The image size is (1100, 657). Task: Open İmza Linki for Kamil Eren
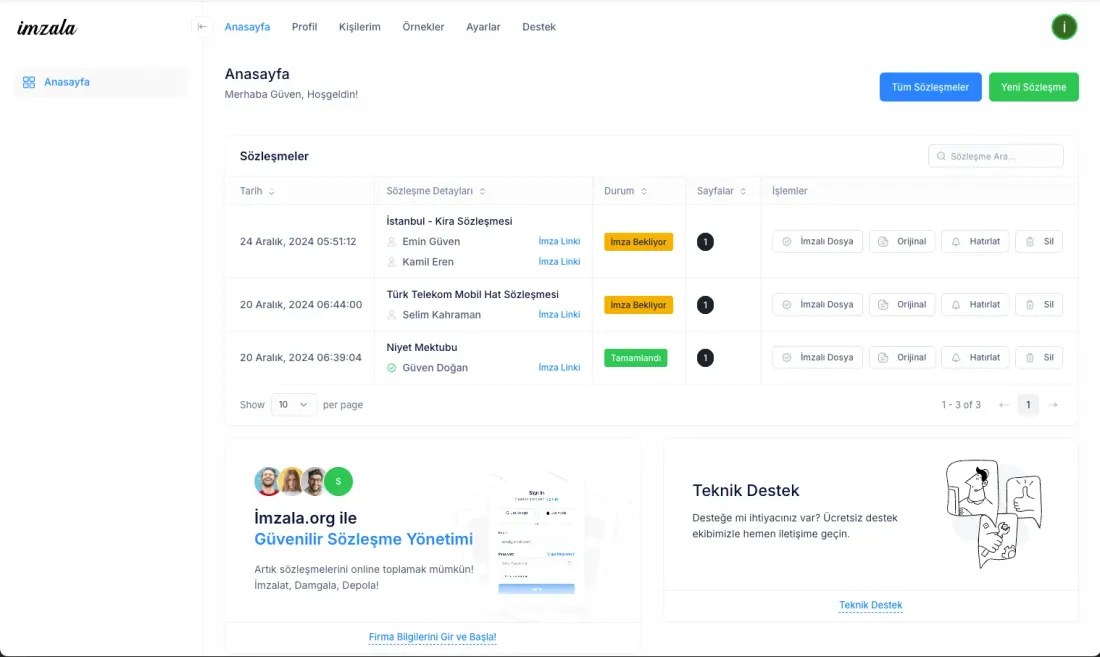tap(559, 262)
